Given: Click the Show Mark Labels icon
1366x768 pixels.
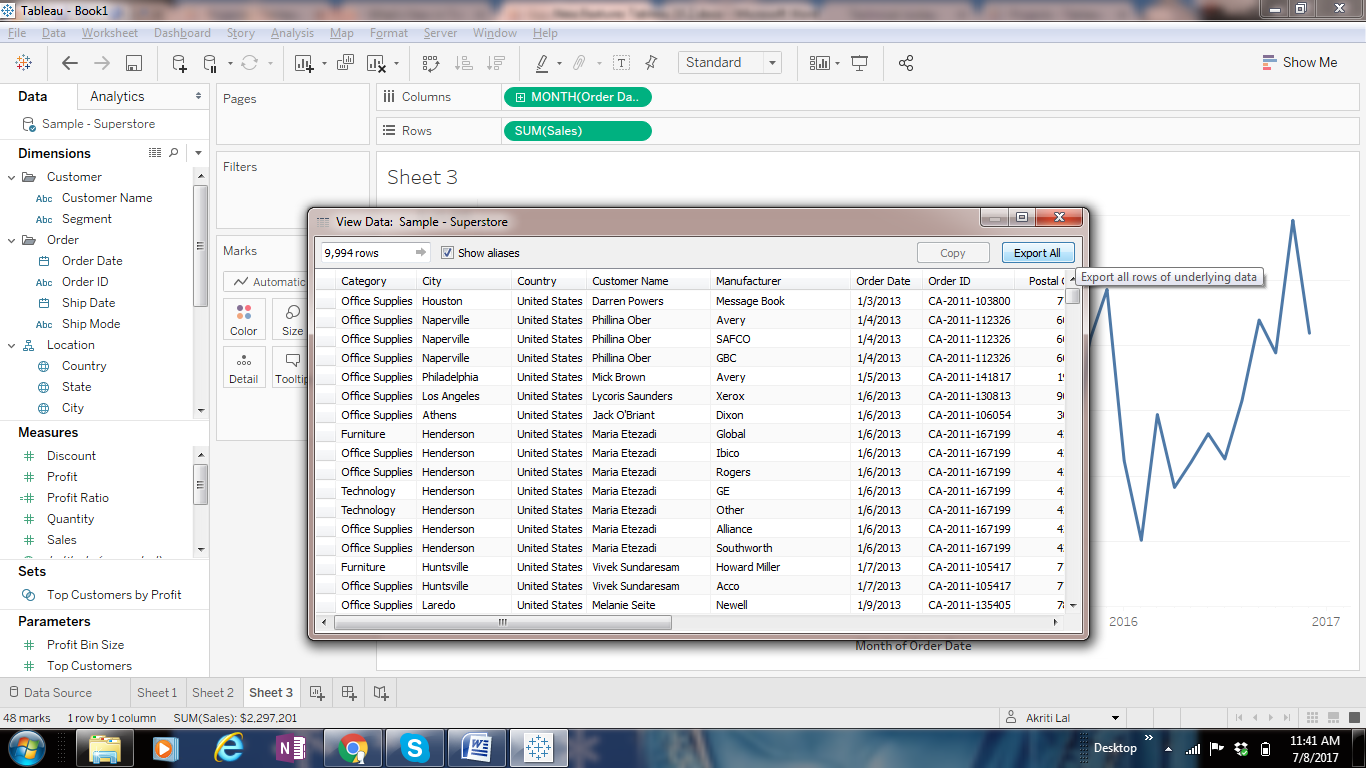Looking at the screenshot, I should pos(621,63).
